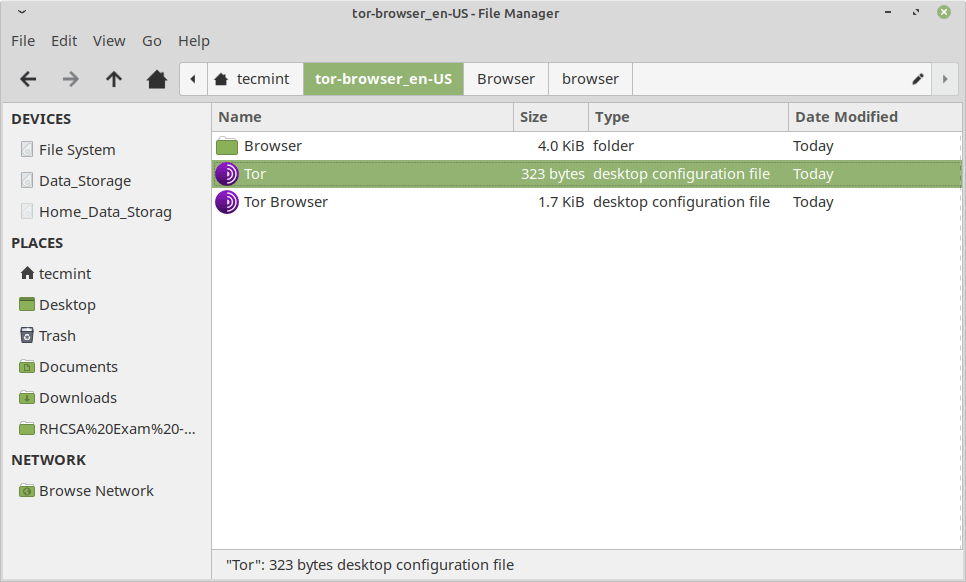The height and width of the screenshot is (582, 966).
Task: Go up to the parent folder
Action: 113,79
